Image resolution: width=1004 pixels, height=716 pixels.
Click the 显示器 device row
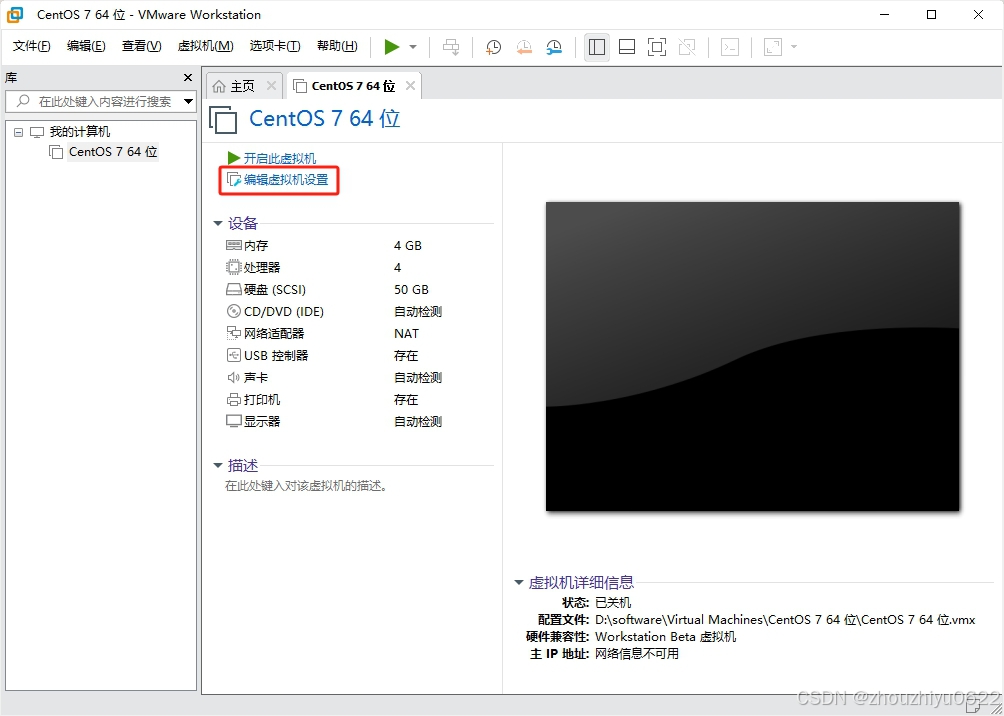(359, 421)
